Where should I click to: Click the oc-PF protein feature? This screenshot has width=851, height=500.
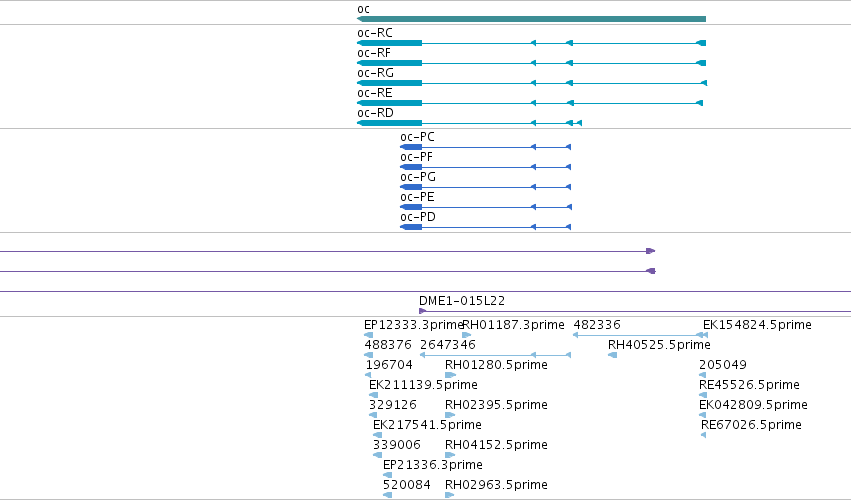pos(485,167)
